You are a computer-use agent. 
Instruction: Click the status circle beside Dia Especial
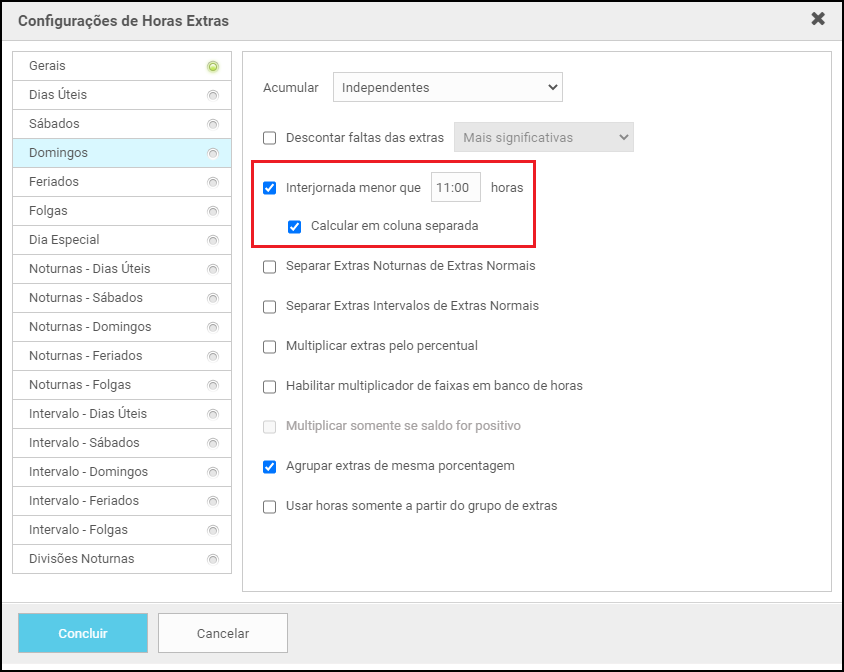212,241
